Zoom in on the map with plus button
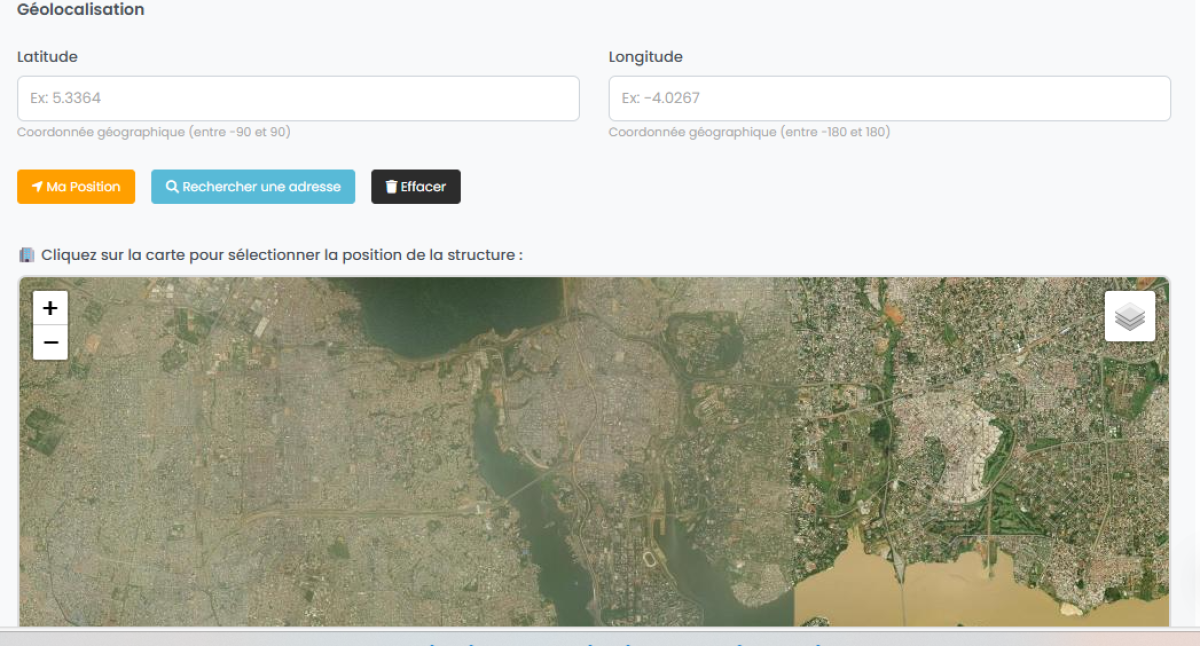Screen dimensions: 1200x646 pos(50,308)
